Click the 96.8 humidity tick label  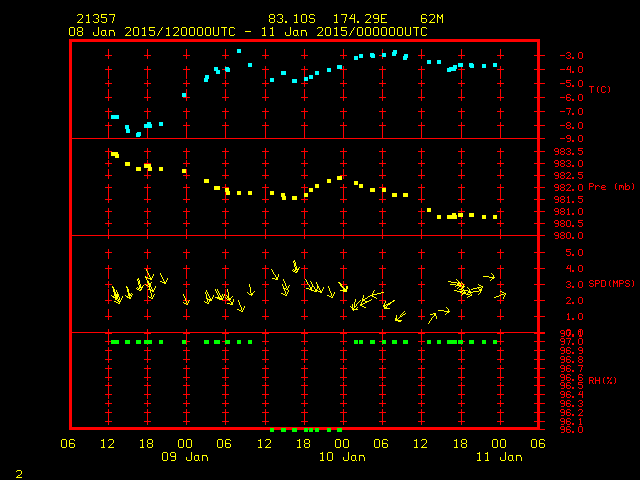click(x=571, y=360)
